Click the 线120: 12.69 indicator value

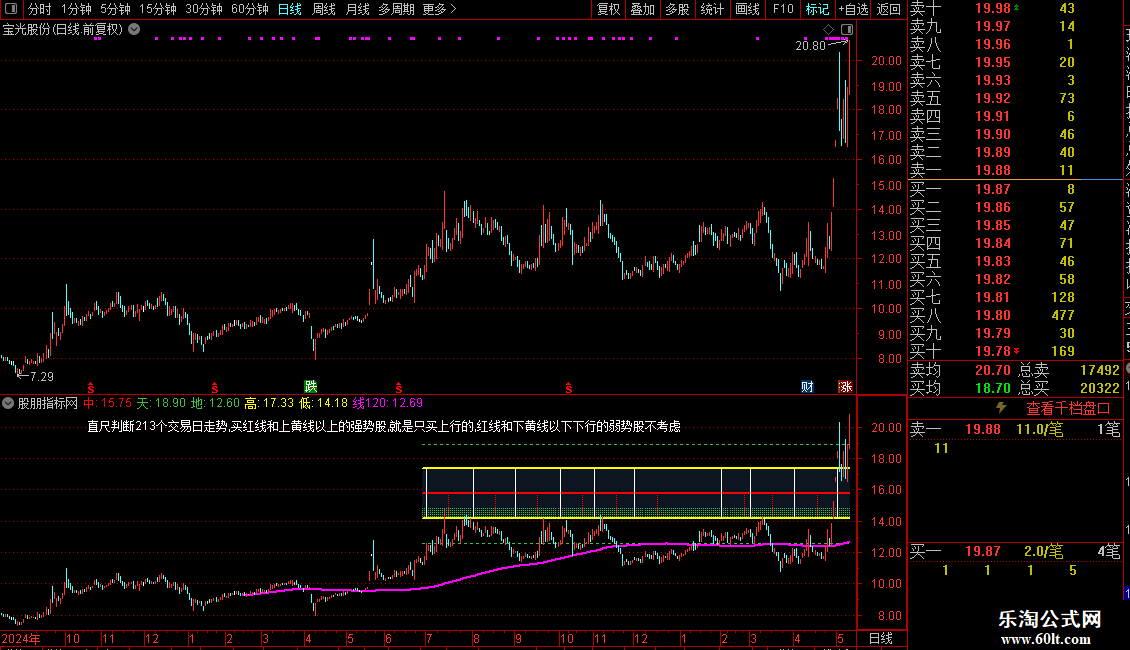tap(388, 403)
